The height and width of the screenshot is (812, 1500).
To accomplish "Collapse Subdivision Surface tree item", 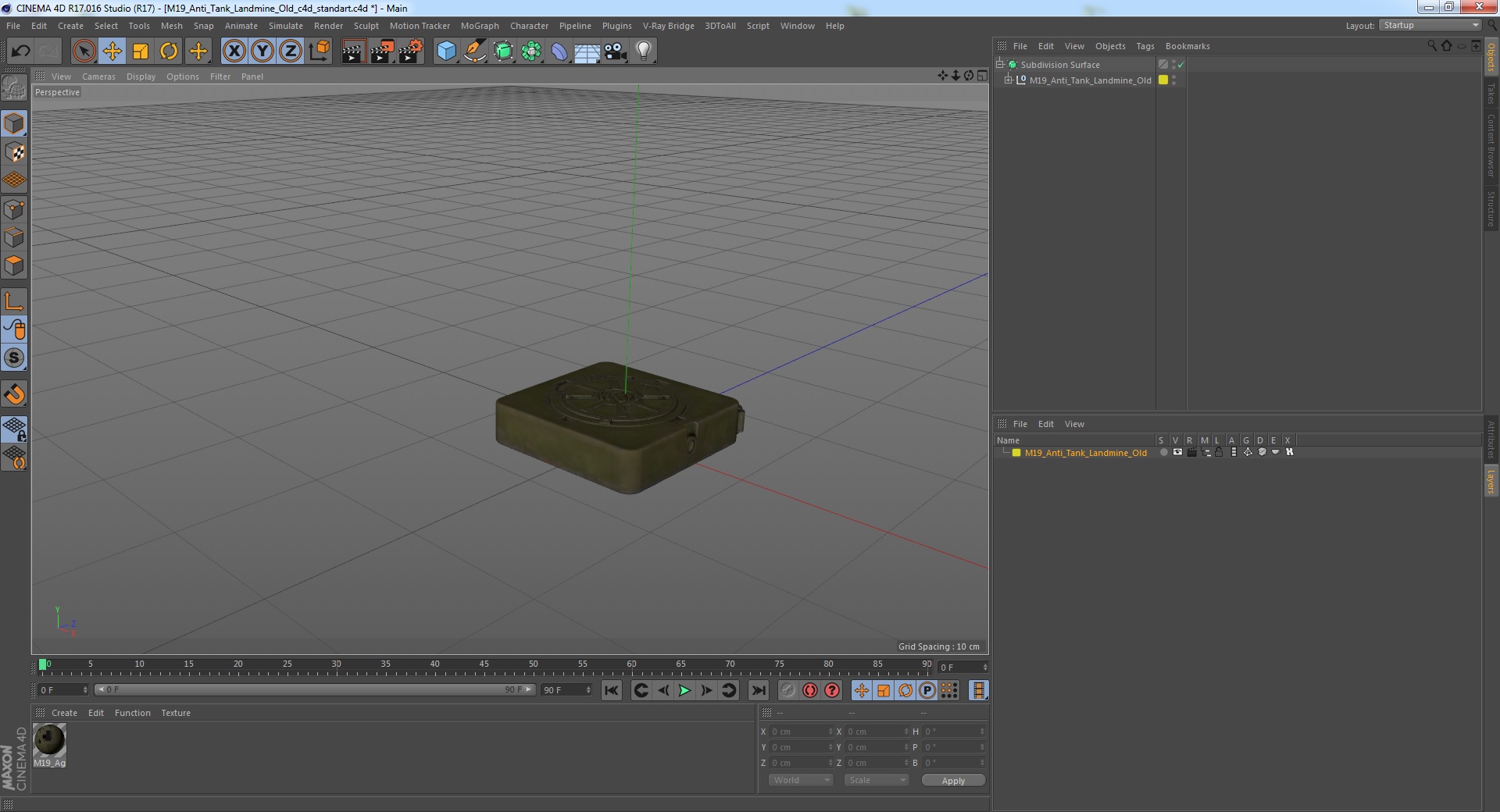I will 999,65.
